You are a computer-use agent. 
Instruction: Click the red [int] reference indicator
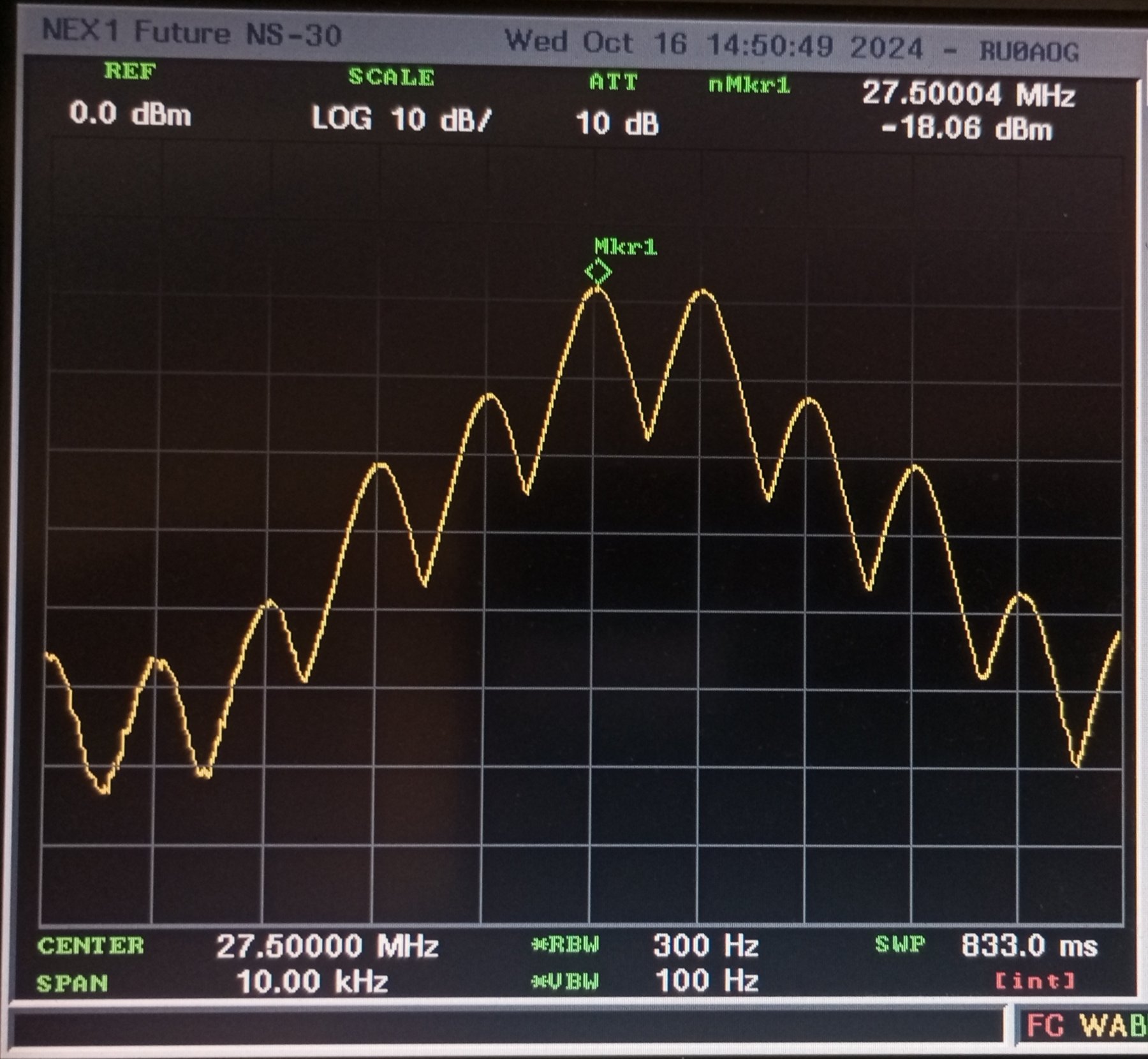coord(1036,981)
